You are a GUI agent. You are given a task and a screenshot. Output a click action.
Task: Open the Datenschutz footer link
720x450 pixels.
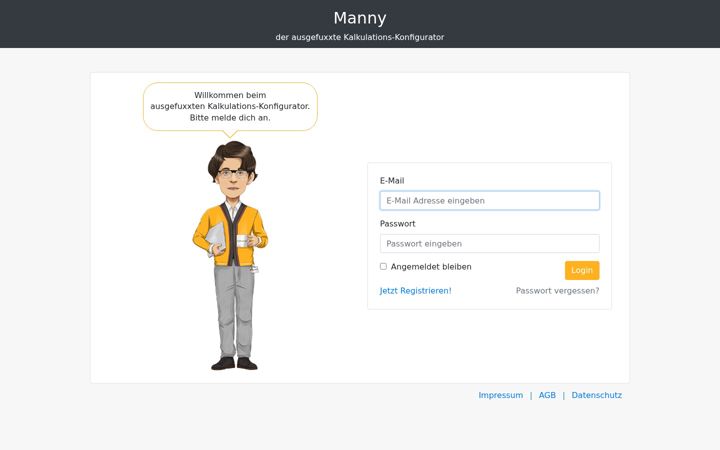tap(596, 395)
